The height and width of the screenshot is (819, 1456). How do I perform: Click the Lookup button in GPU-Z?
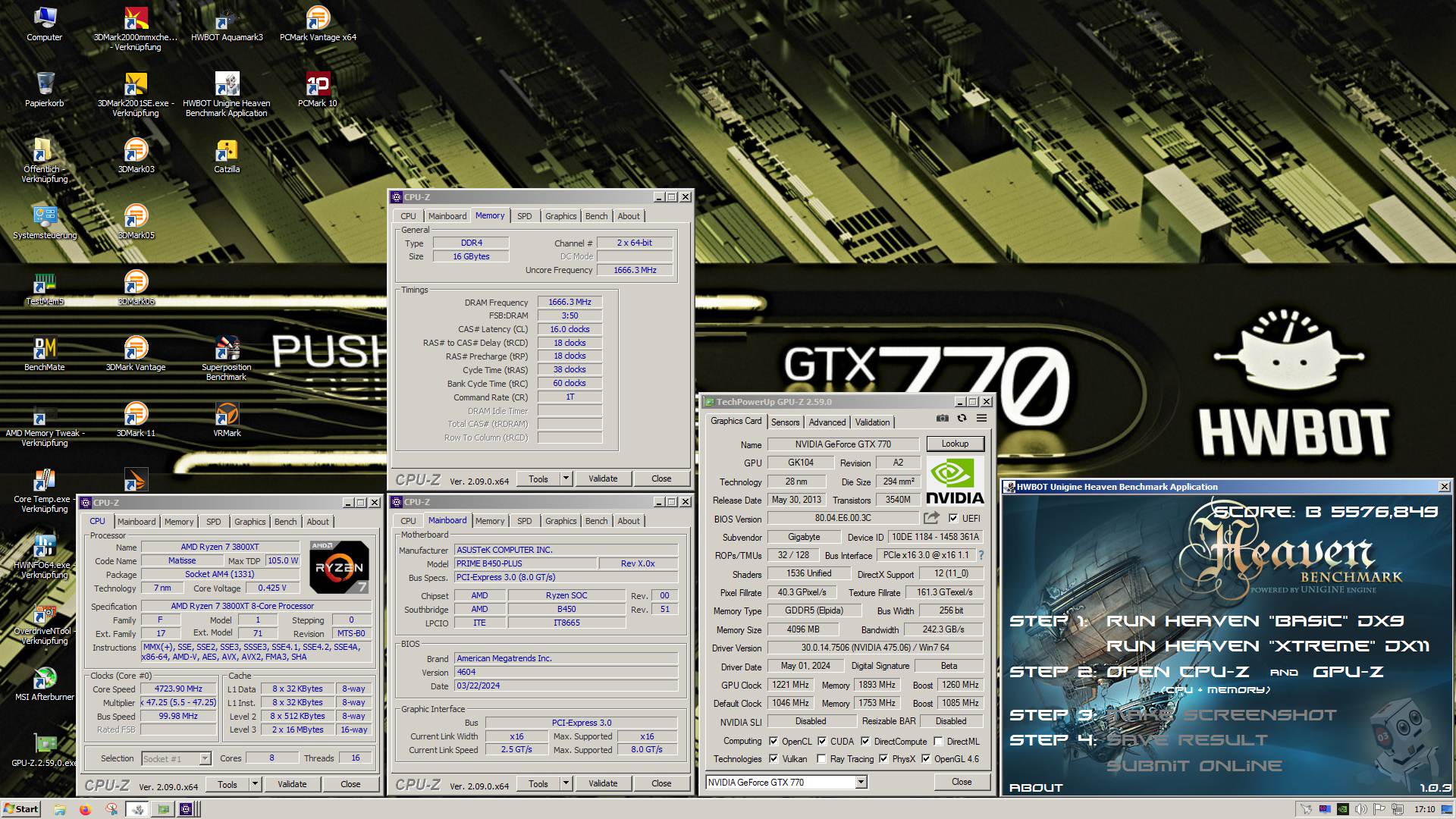[955, 444]
